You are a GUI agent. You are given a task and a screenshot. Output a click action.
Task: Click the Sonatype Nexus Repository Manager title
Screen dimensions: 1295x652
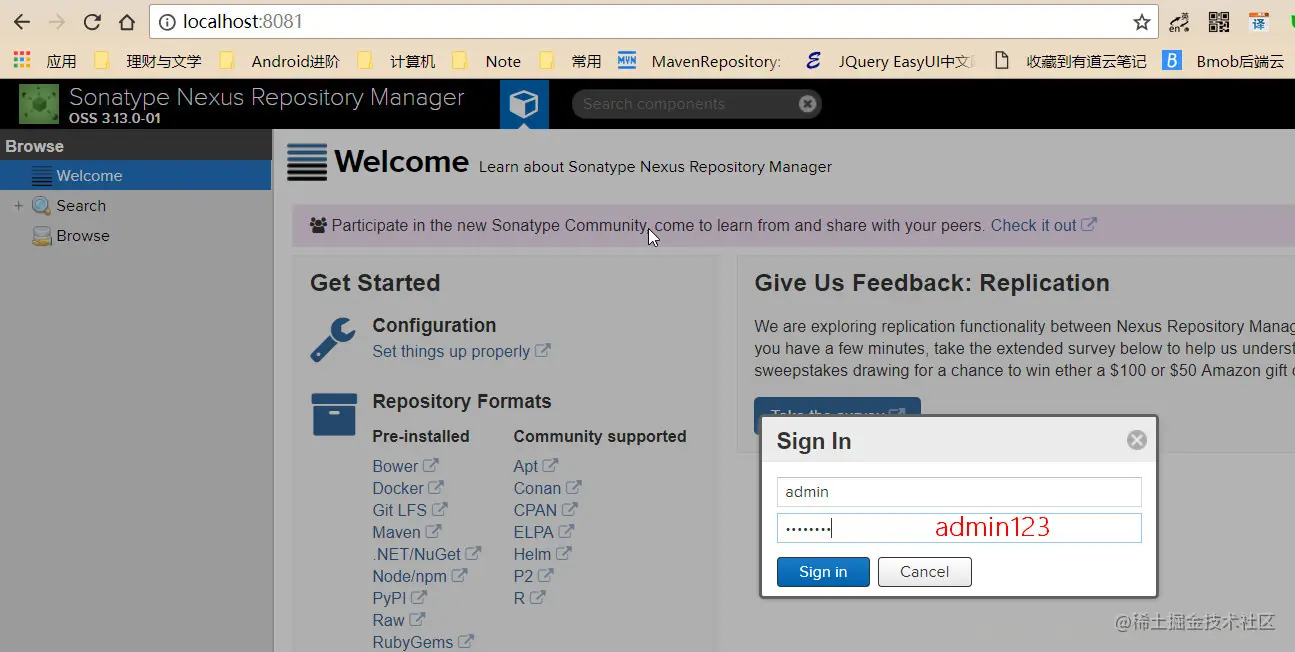266,97
